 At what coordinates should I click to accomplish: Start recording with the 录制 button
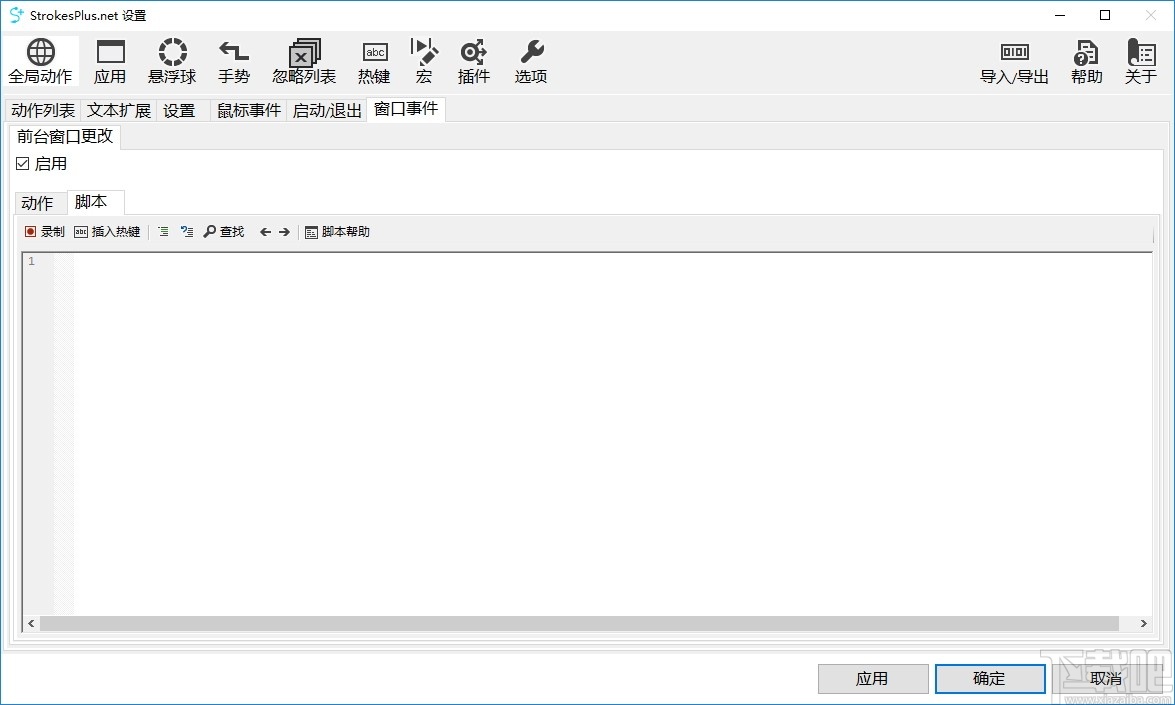tap(43, 231)
